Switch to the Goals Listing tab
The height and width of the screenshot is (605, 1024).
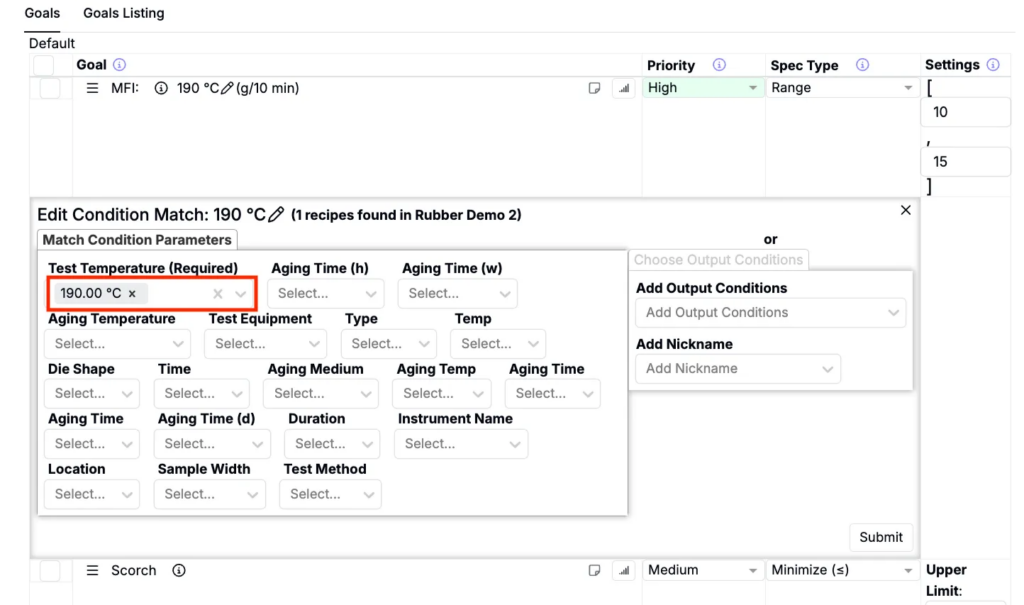tap(124, 13)
